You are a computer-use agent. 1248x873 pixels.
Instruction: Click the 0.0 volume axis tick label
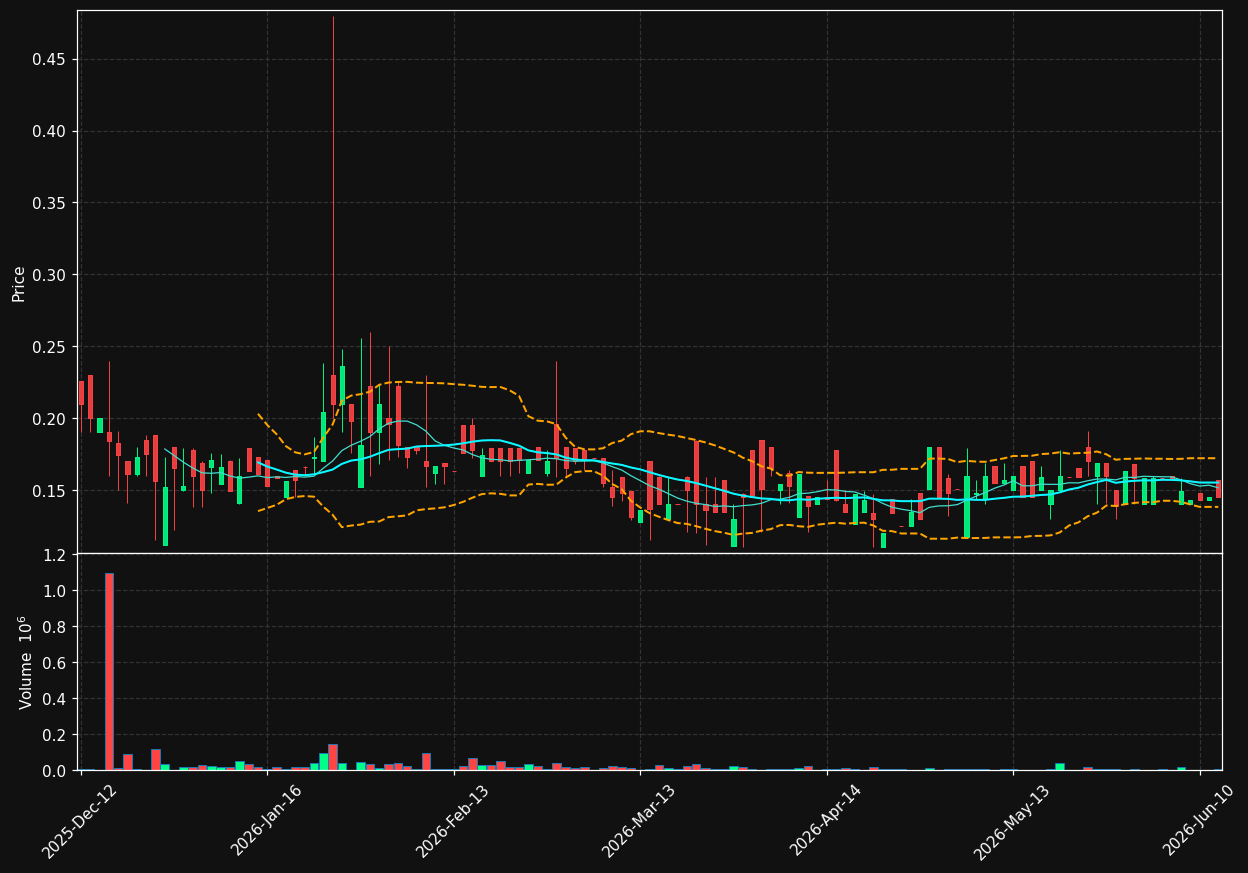click(55, 771)
